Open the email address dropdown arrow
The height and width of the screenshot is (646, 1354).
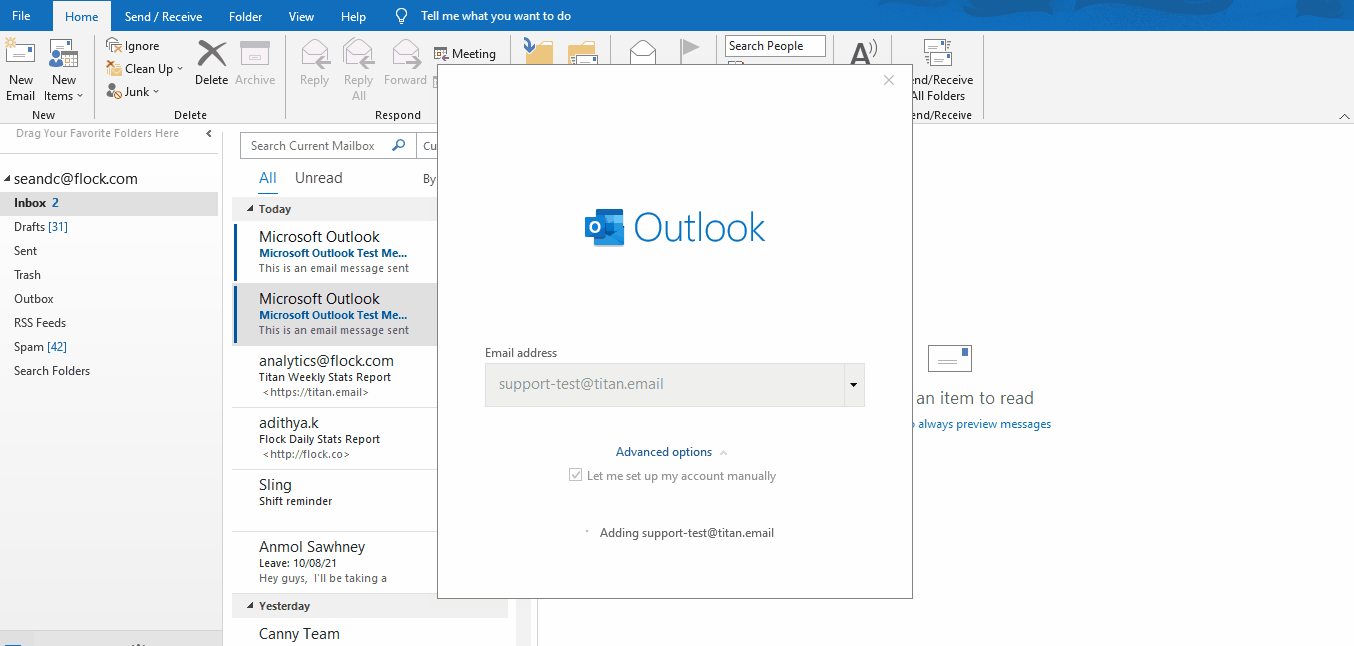pos(854,385)
